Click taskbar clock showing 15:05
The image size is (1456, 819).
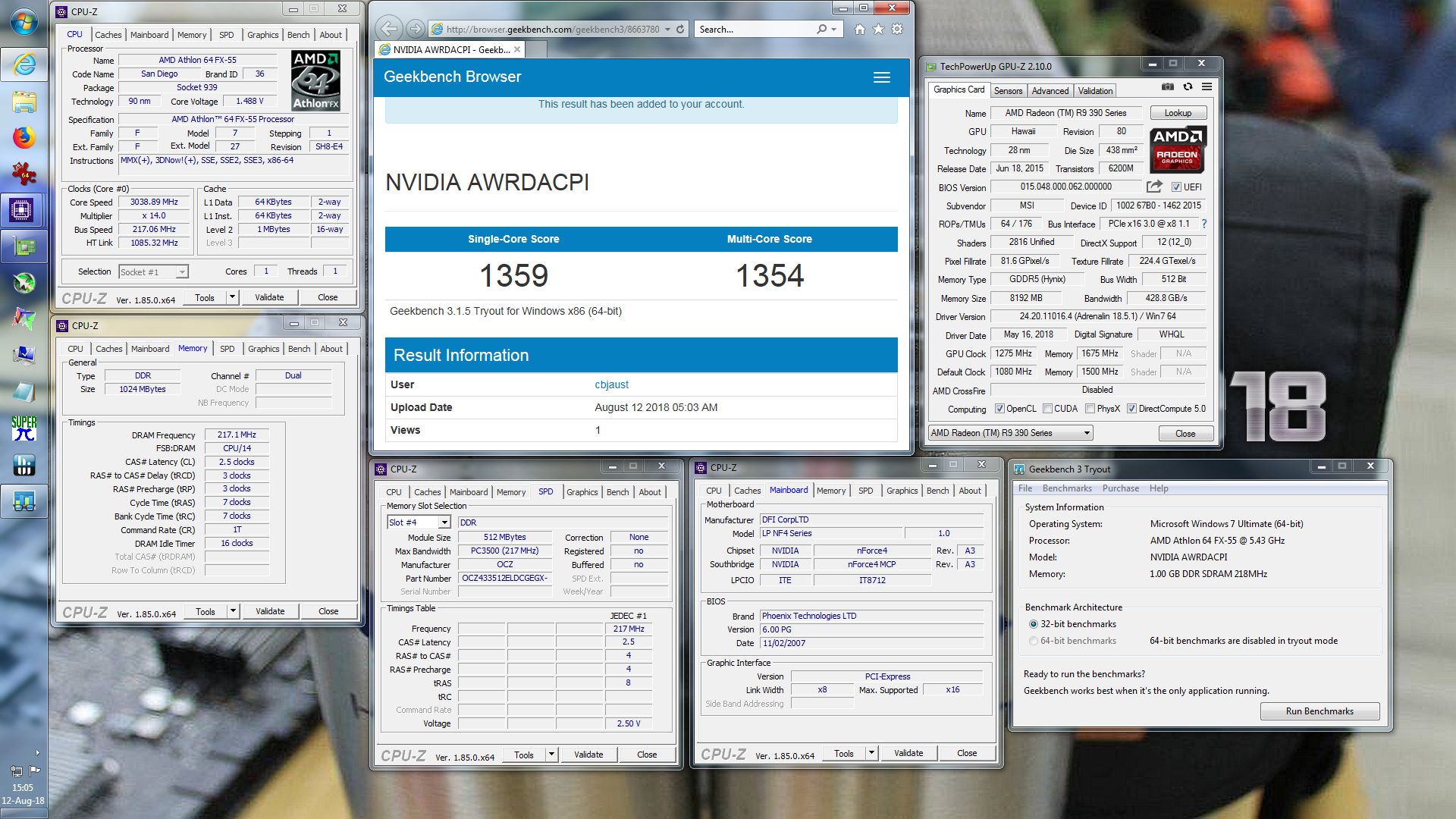click(x=23, y=788)
